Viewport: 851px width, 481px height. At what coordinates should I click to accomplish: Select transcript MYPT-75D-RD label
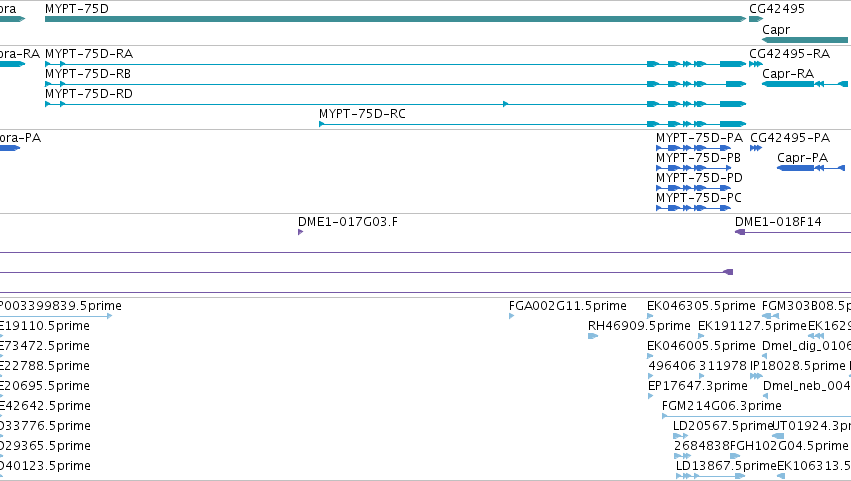[89, 94]
